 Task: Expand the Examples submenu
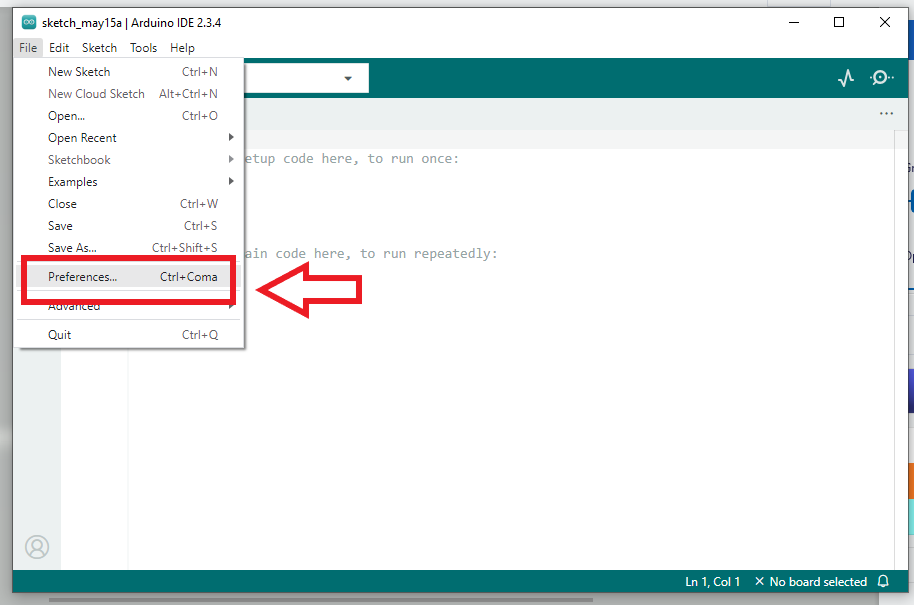click(x=128, y=182)
